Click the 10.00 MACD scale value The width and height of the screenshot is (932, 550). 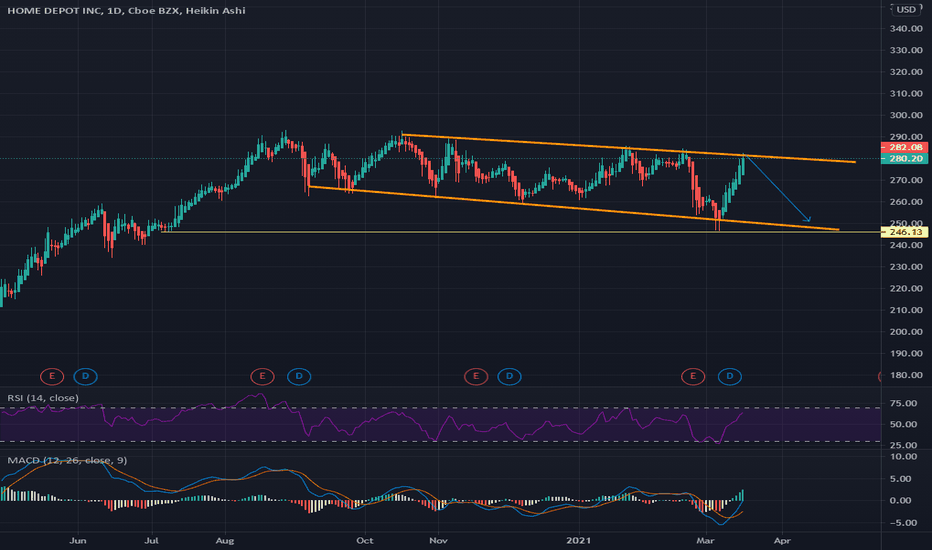click(x=903, y=457)
